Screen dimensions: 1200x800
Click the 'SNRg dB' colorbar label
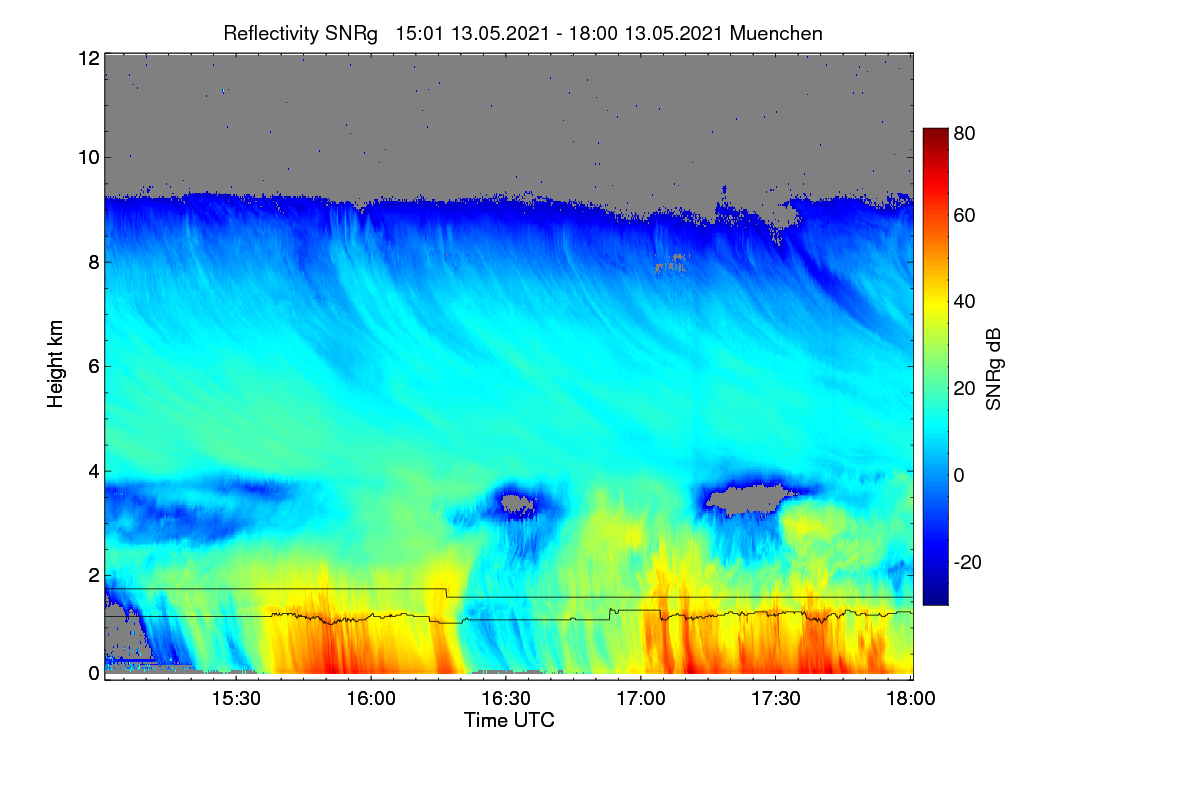click(994, 368)
